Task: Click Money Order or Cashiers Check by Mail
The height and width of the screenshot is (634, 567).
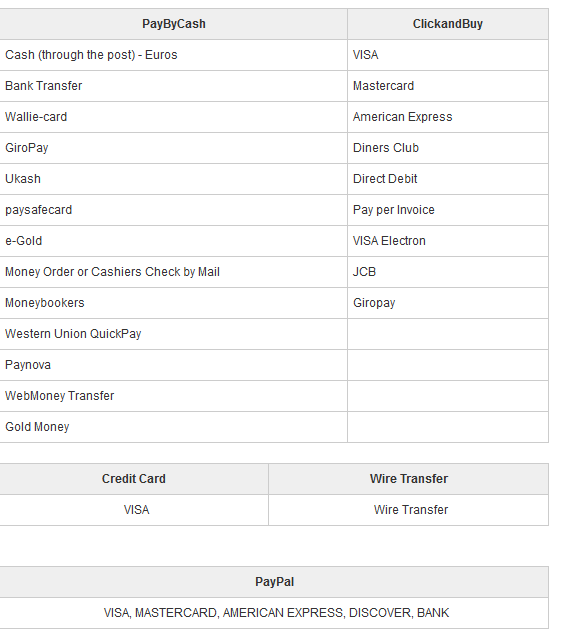Action: coord(112,272)
